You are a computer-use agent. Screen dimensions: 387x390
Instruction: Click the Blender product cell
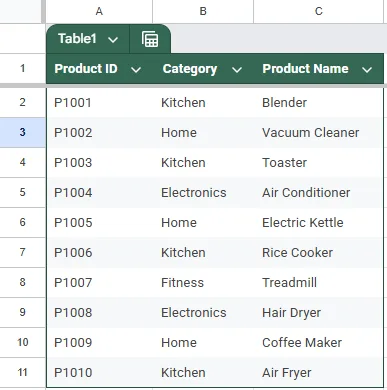(x=319, y=102)
